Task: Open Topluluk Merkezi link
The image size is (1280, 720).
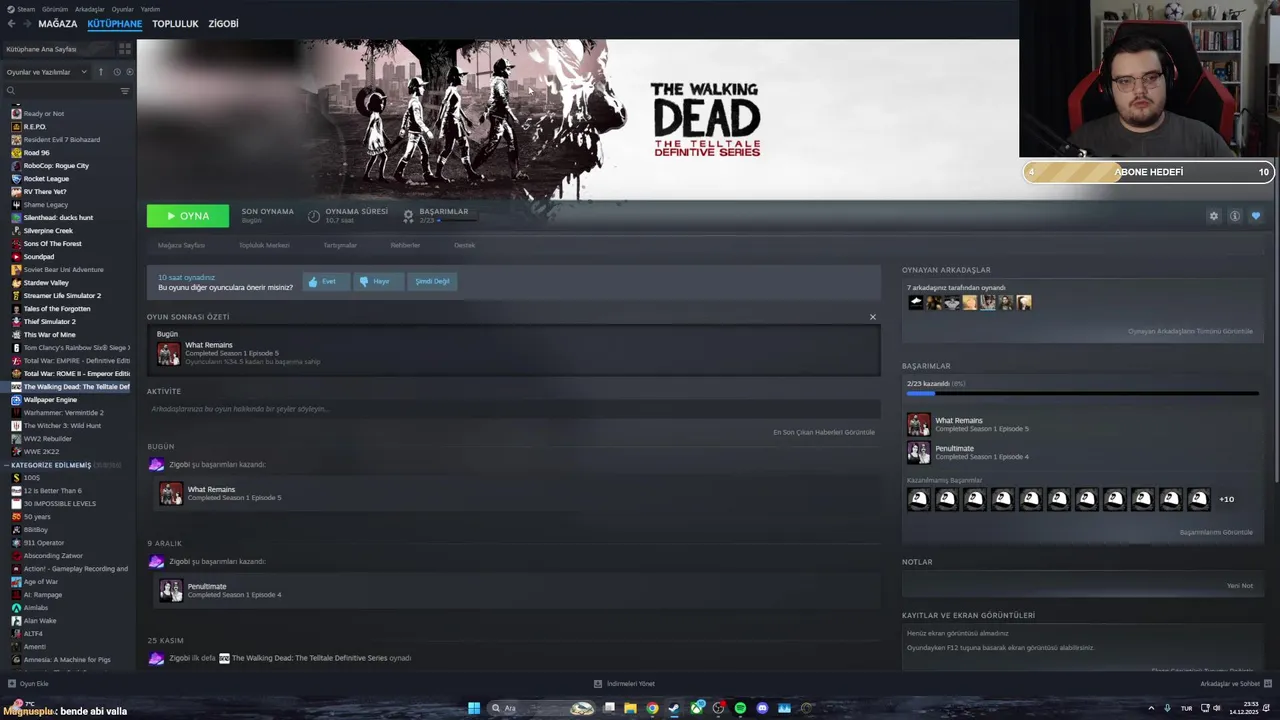Action: (x=264, y=245)
